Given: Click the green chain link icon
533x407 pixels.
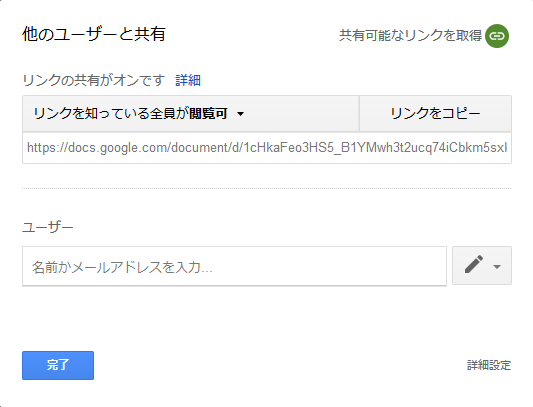Looking at the screenshot, I should click(497, 36).
